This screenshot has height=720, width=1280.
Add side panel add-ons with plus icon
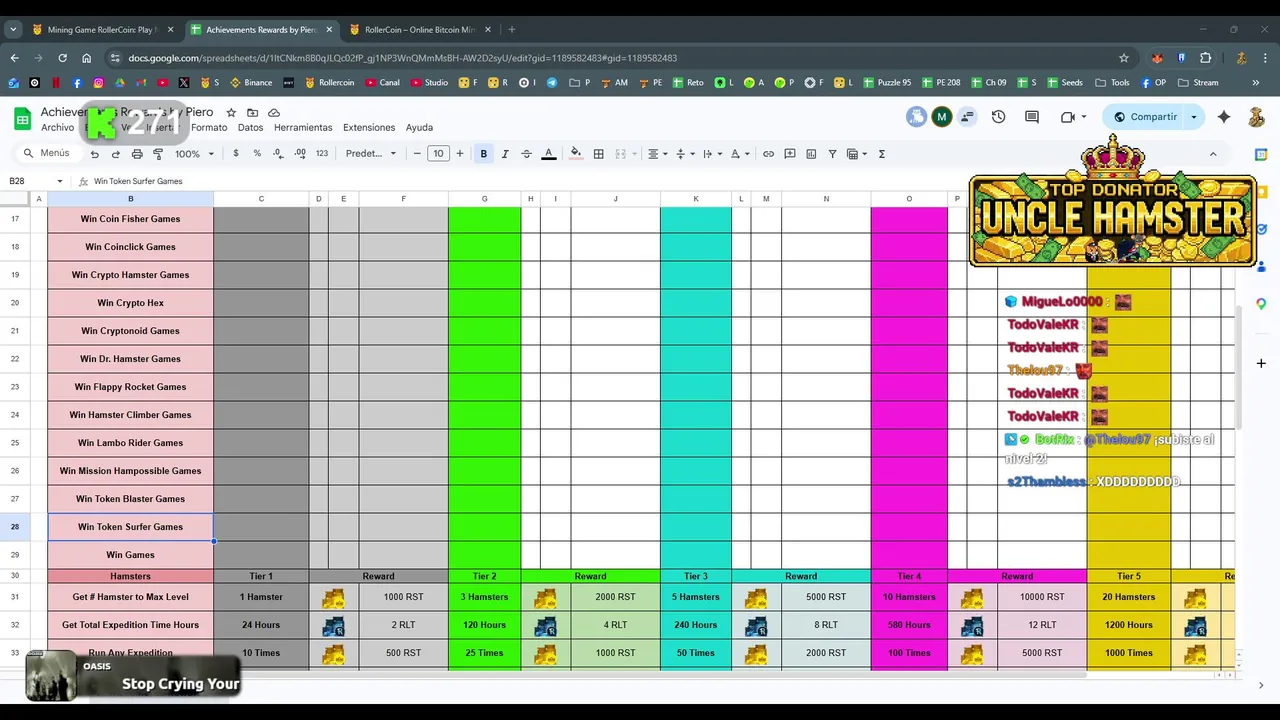tap(1261, 363)
